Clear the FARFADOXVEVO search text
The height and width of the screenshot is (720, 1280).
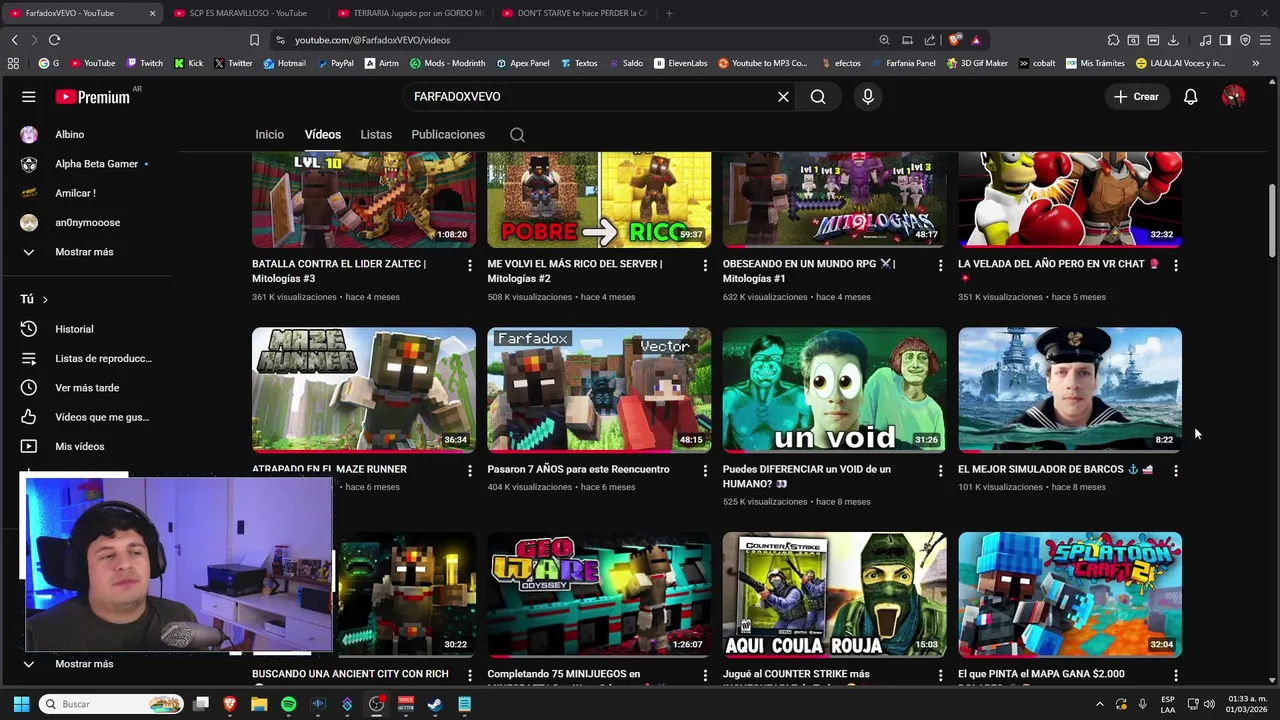pyautogui.click(x=783, y=97)
